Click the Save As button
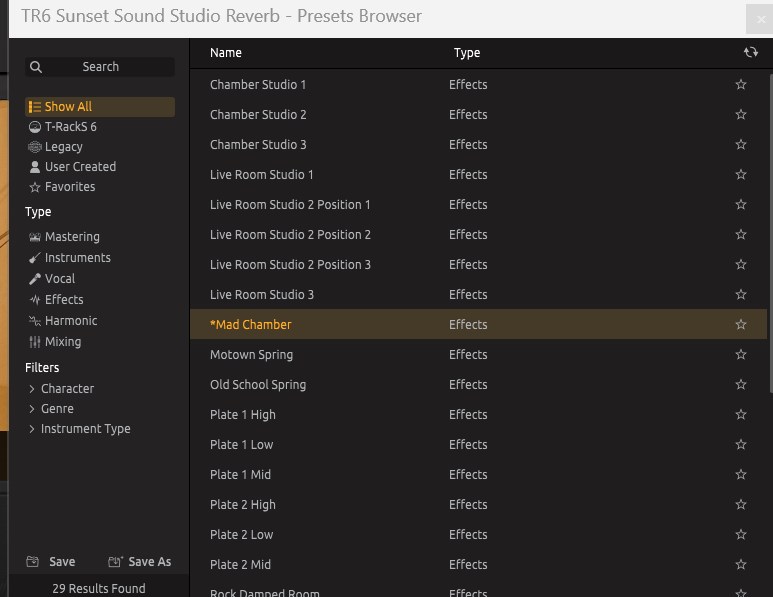The height and width of the screenshot is (597, 773). [x=140, y=562]
